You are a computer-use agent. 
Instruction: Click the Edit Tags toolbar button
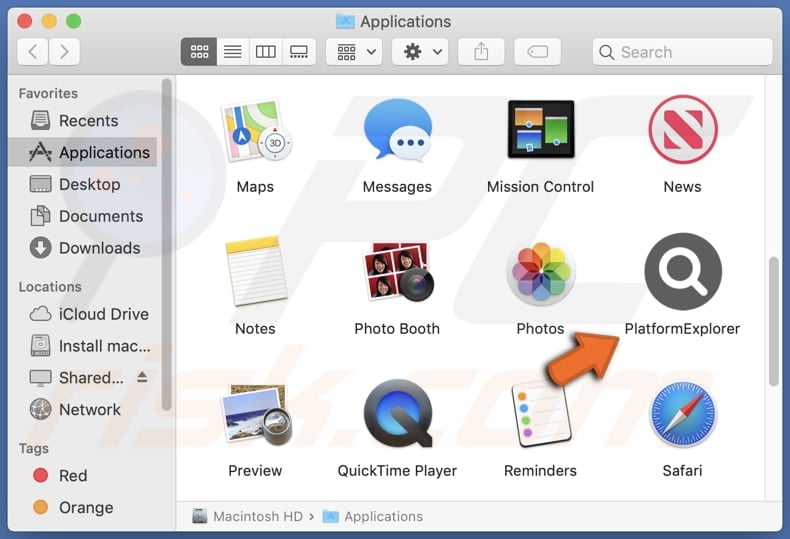(538, 51)
